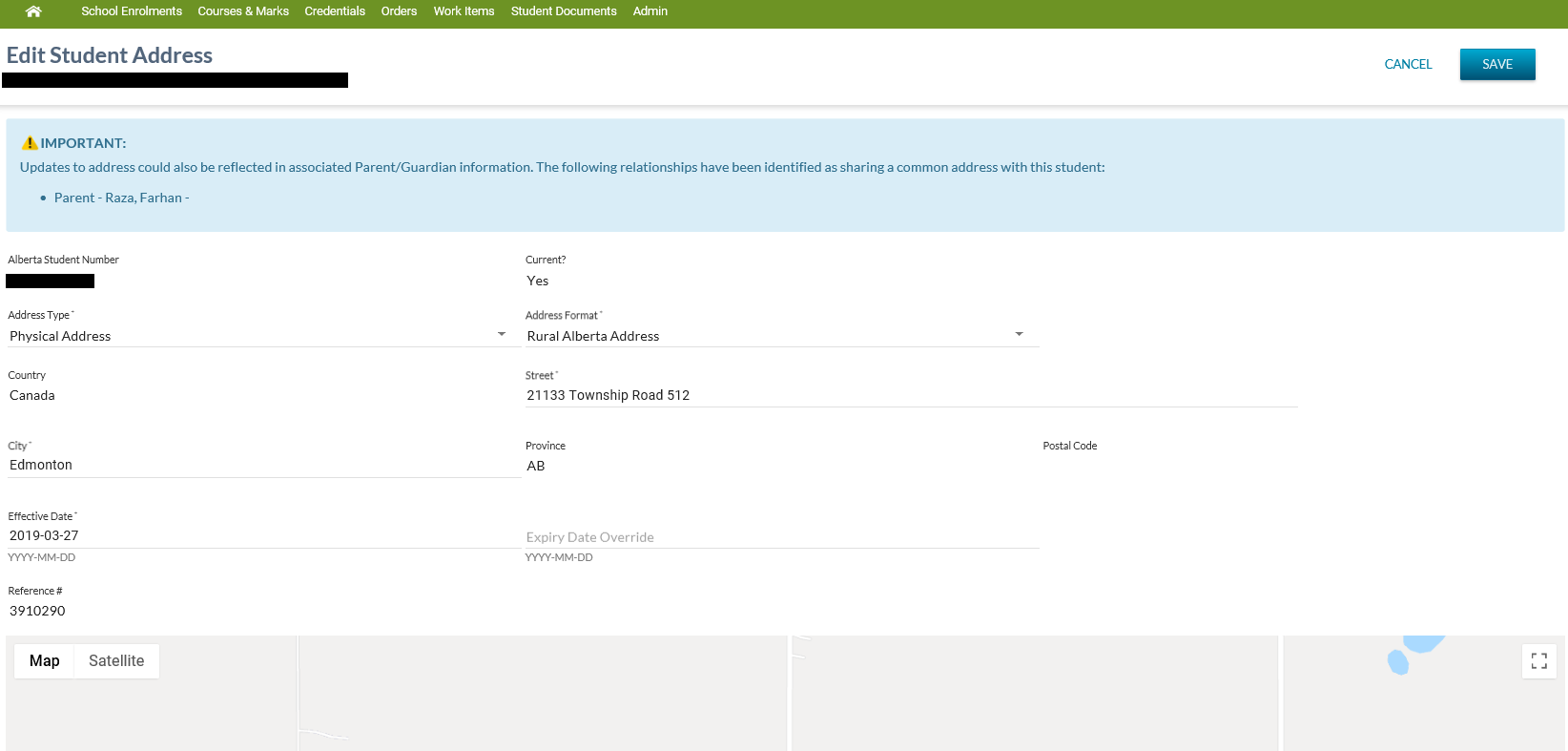The width and height of the screenshot is (1568, 751).
Task: Click the home icon in navigation bar
Action: 33,11
